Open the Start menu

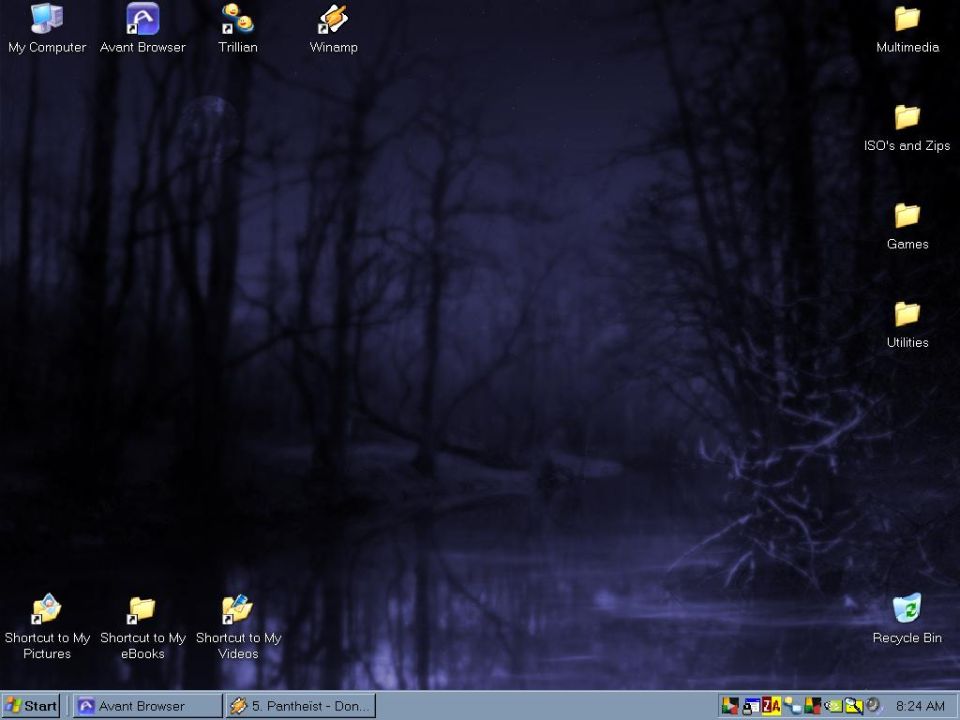click(31, 706)
